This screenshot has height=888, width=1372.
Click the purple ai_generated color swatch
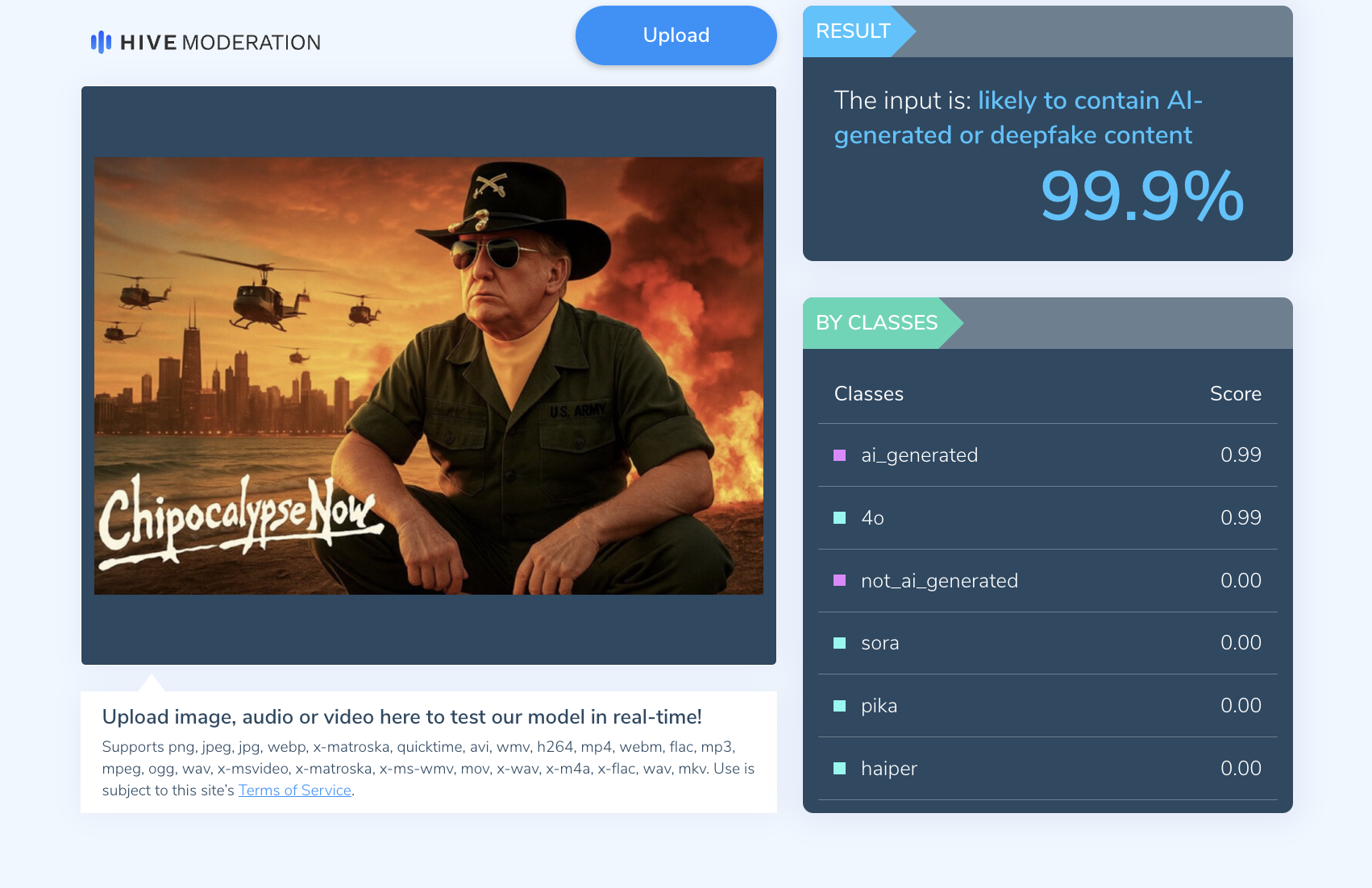[839, 455]
